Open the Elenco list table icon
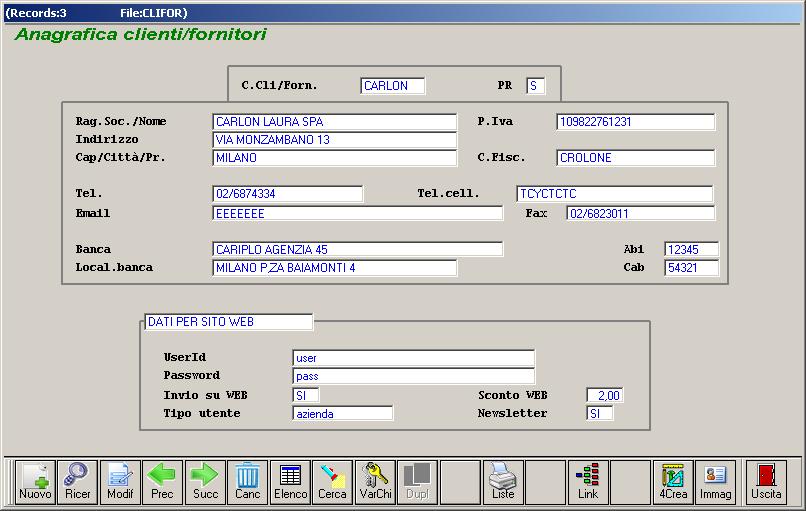 click(x=290, y=482)
